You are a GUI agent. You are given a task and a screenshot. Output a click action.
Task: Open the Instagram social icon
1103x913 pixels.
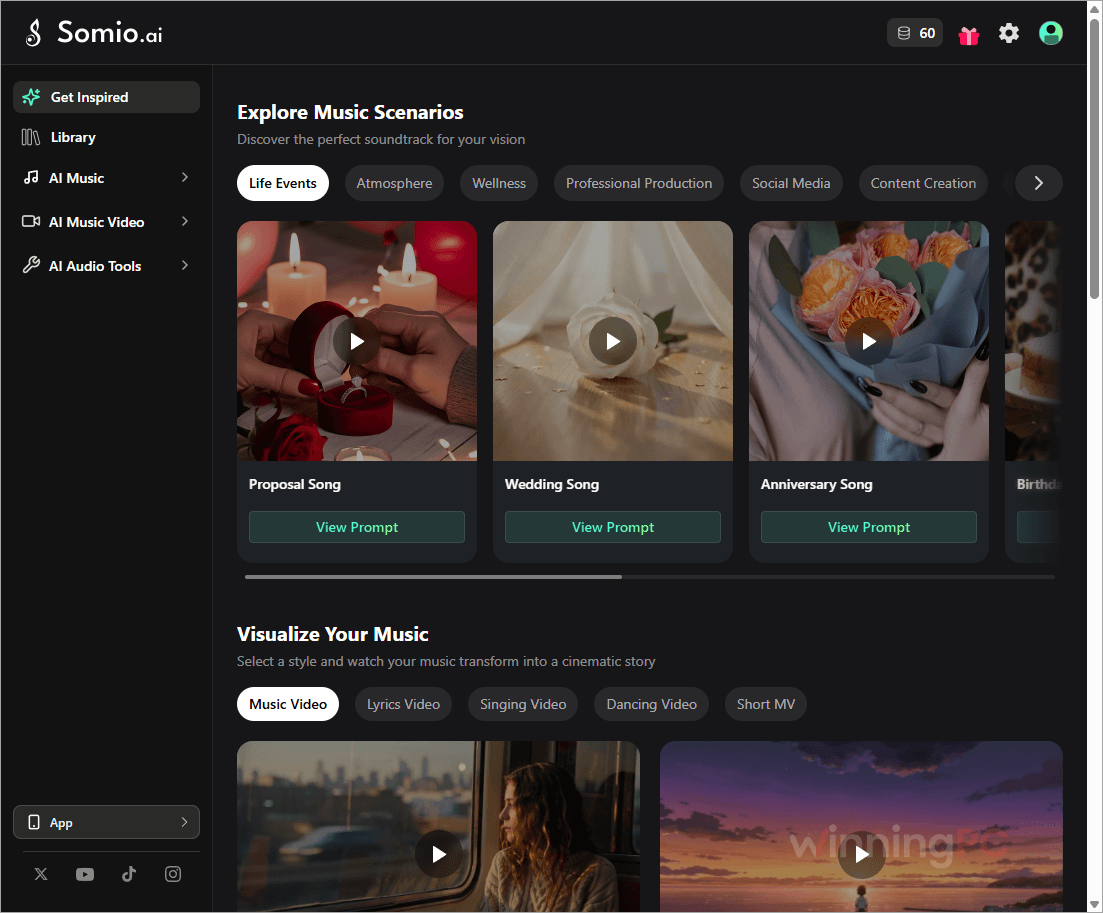tap(173, 874)
